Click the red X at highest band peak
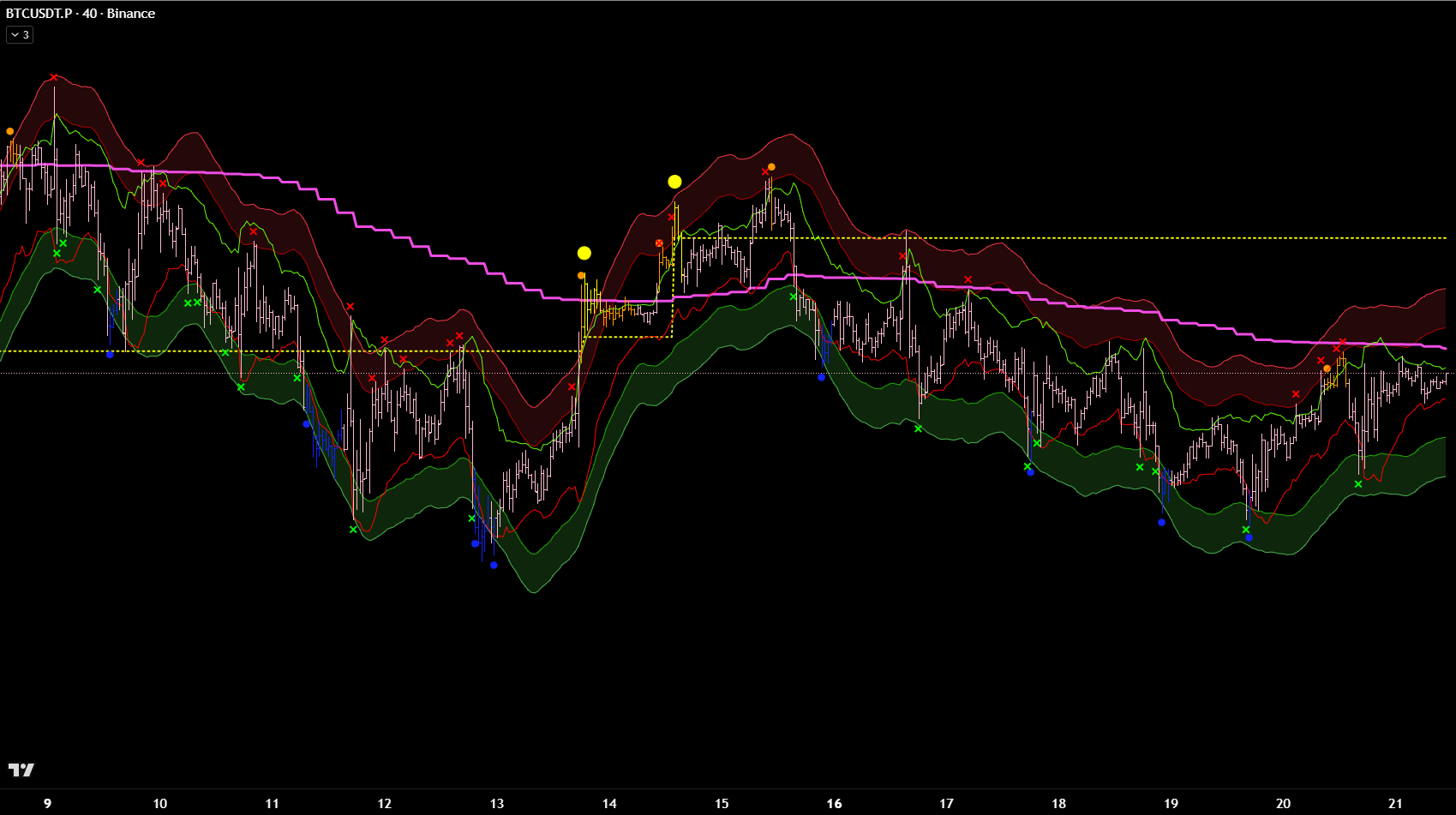 pyautogui.click(x=54, y=77)
